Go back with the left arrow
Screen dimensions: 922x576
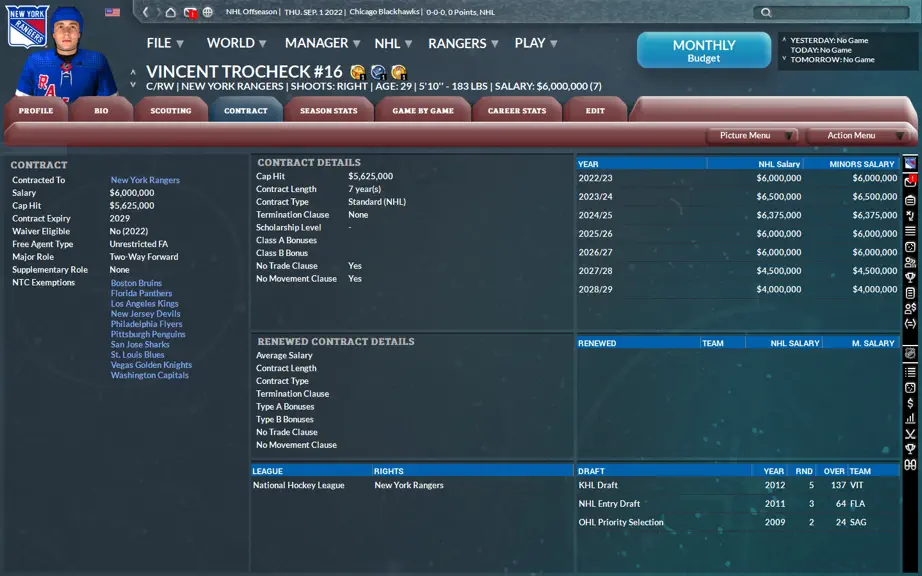pyautogui.click(x=146, y=12)
